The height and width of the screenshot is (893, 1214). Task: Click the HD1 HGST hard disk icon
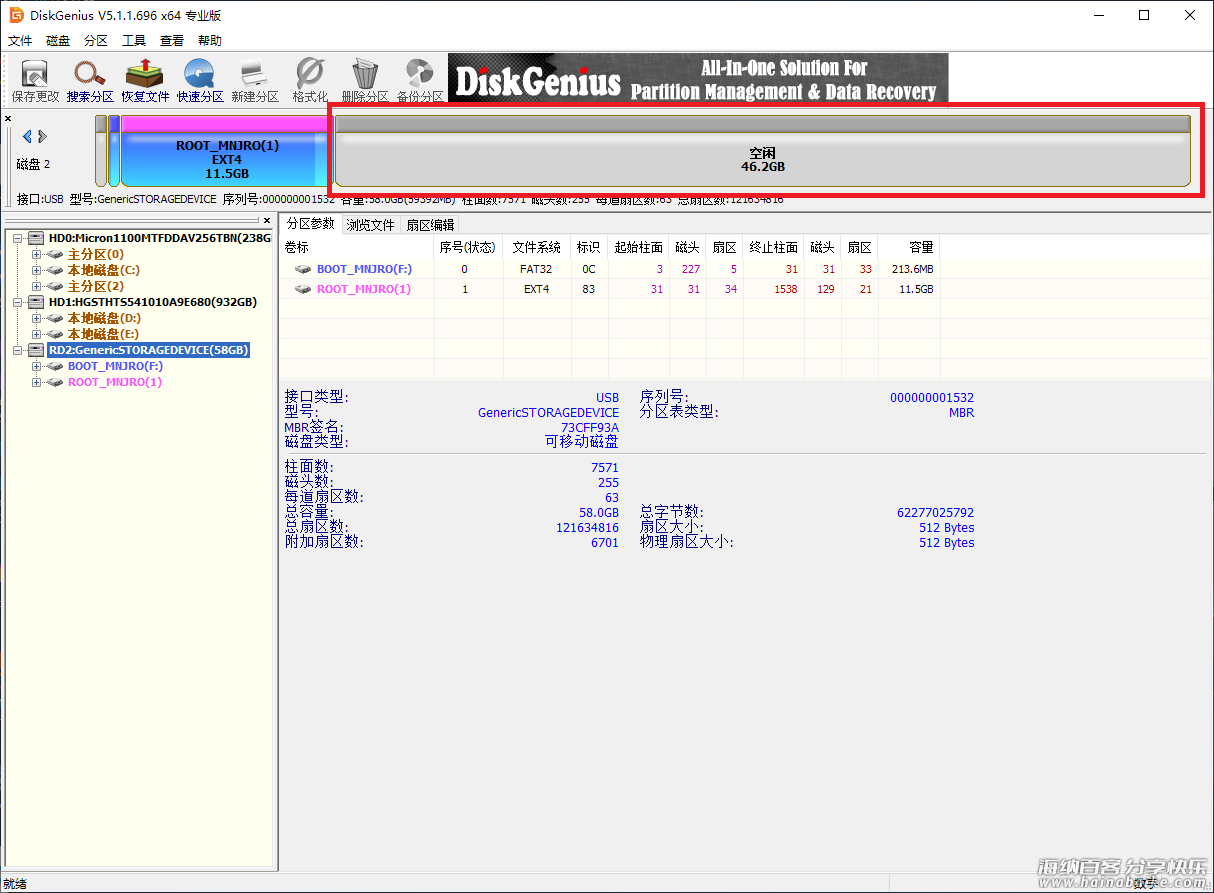[36, 302]
